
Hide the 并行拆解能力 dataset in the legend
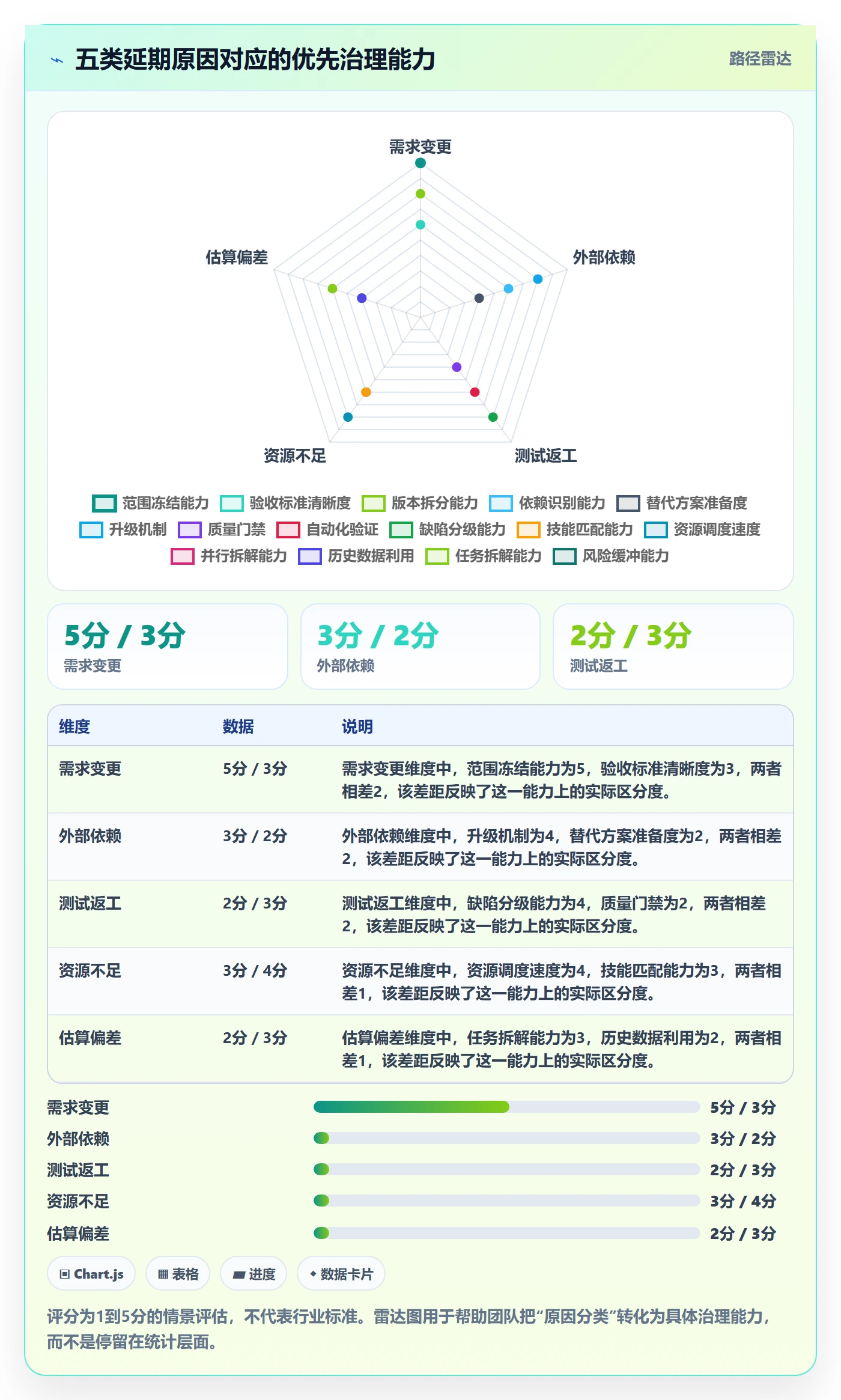pyautogui.click(x=229, y=556)
